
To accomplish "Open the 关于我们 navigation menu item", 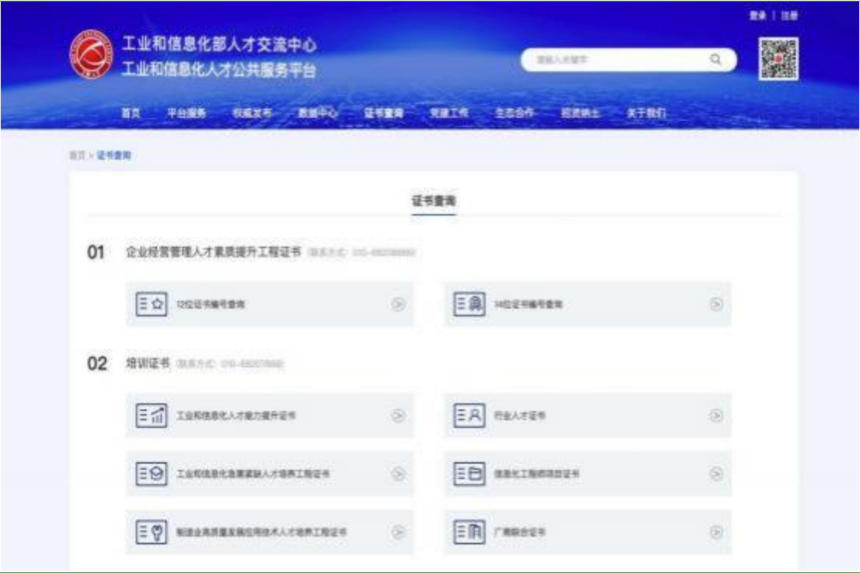I will 647,113.
